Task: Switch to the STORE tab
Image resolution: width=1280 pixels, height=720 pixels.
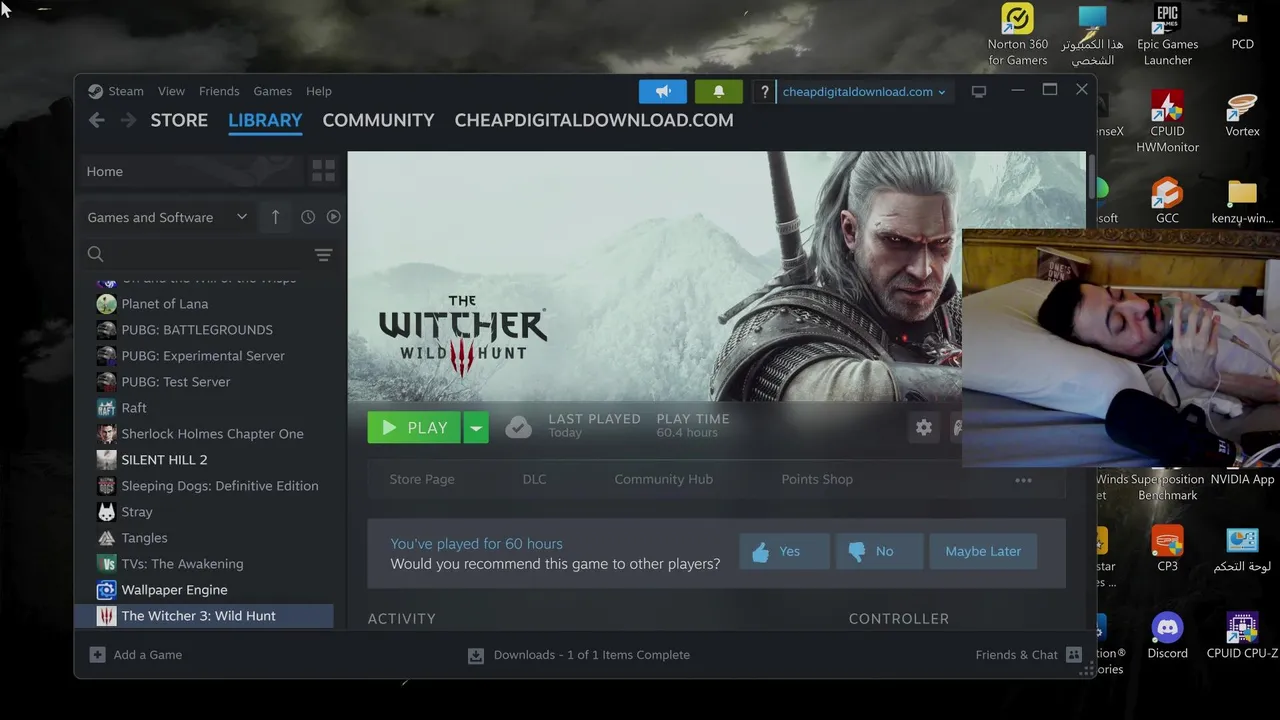Action: click(179, 120)
